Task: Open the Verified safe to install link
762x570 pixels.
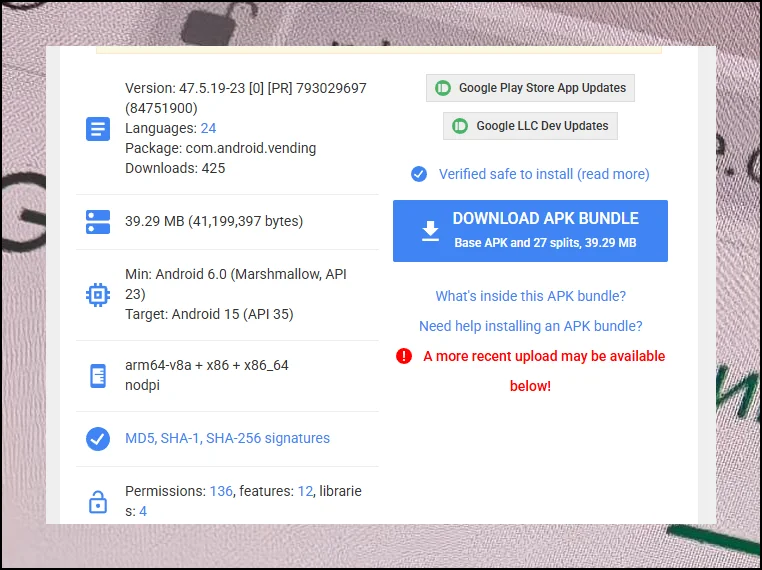Action: click(544, 174)
